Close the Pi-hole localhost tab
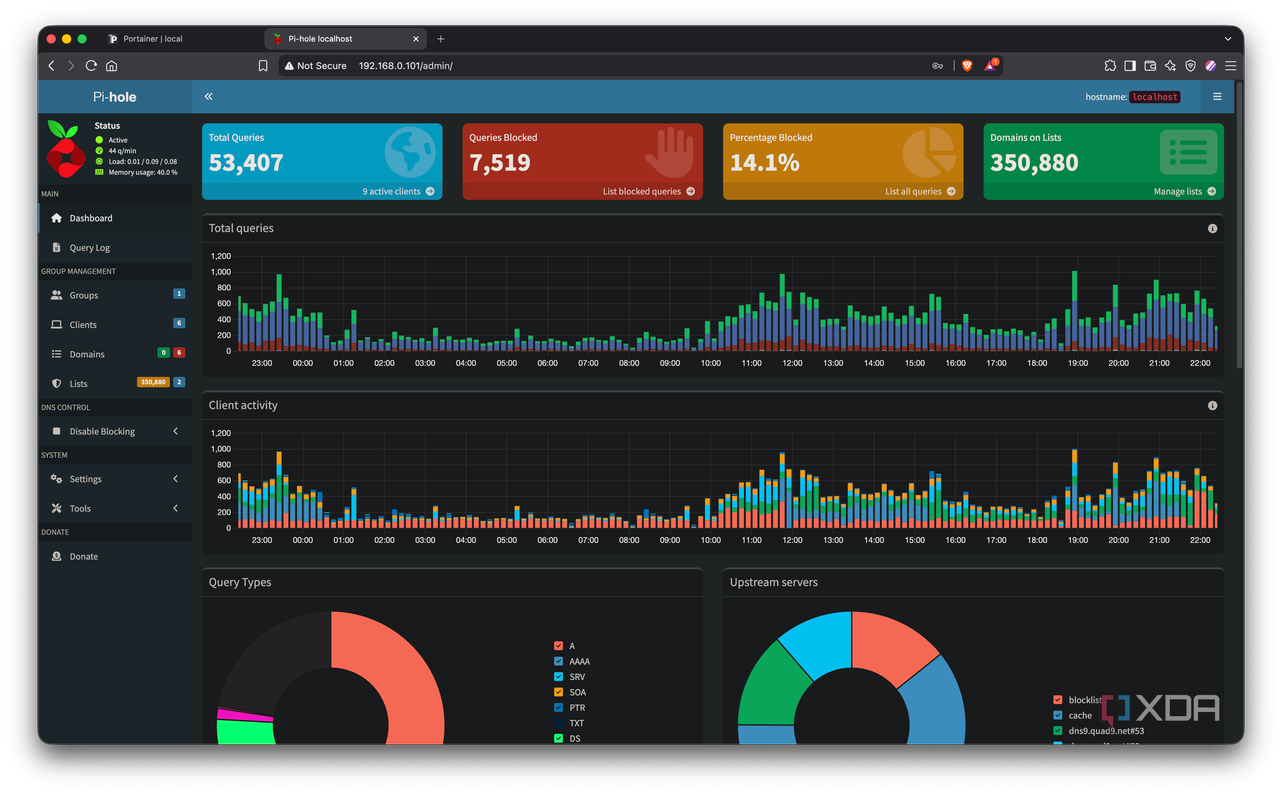This screenshot has width=1282, height=794. pos(416,39)
